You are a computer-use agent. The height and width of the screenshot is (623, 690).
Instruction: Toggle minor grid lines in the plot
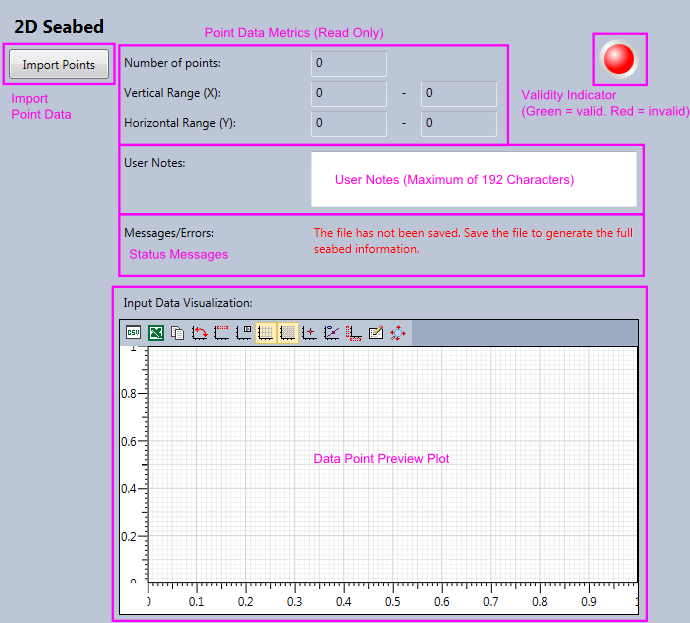coord(288,333)
